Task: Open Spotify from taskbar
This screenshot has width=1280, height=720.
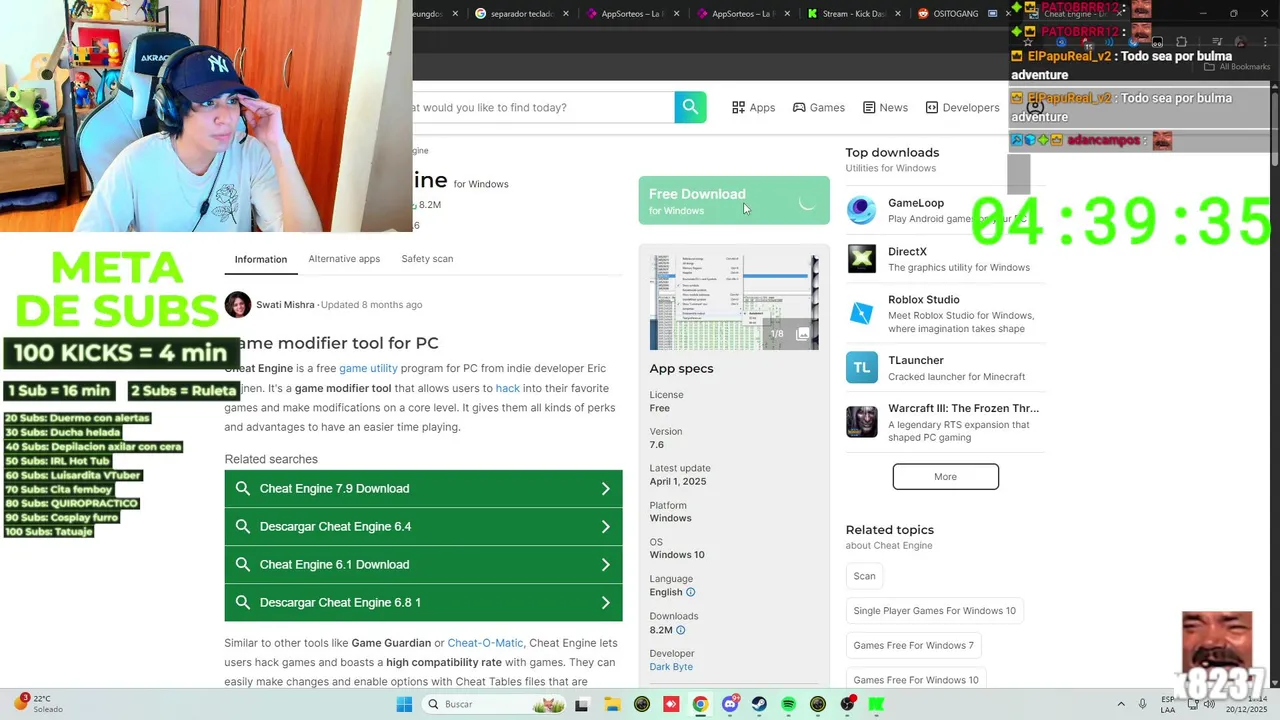Action: (788, 704)
